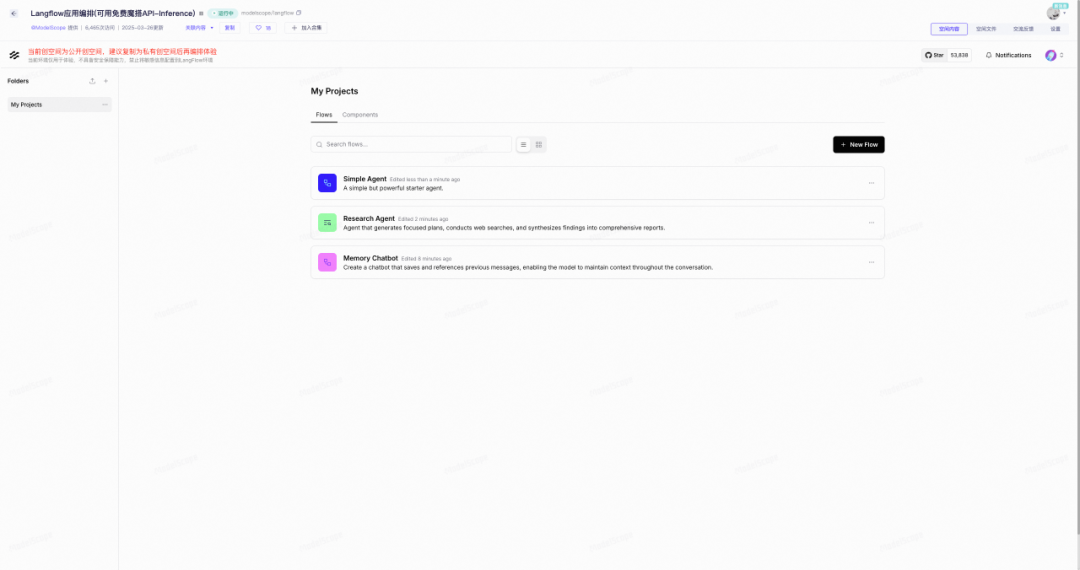Go back using the top-left arrow
Image resolution: width=1080 pixels, height=570 pixels.
pos(14,13)
